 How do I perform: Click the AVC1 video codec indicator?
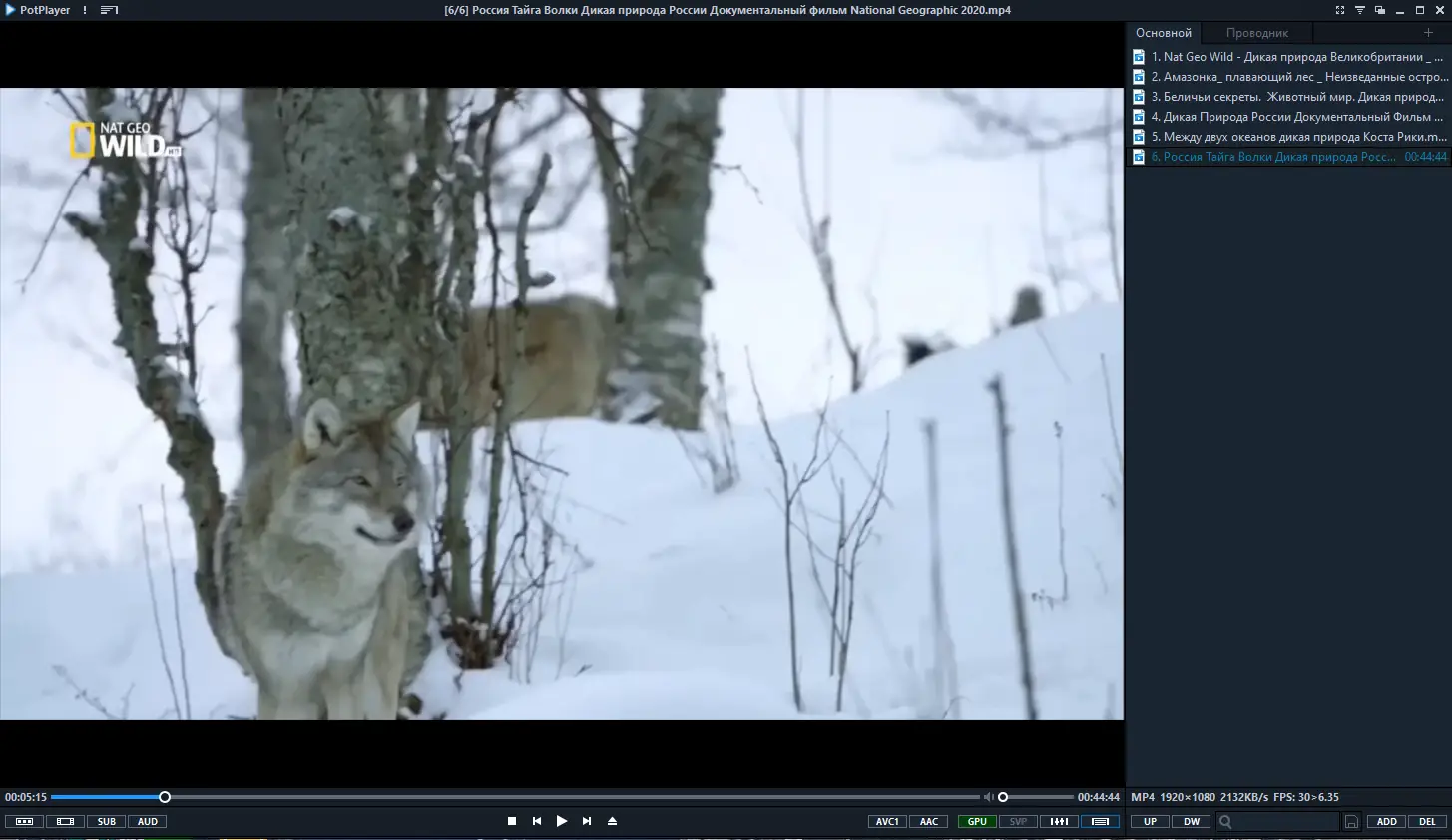886,821
